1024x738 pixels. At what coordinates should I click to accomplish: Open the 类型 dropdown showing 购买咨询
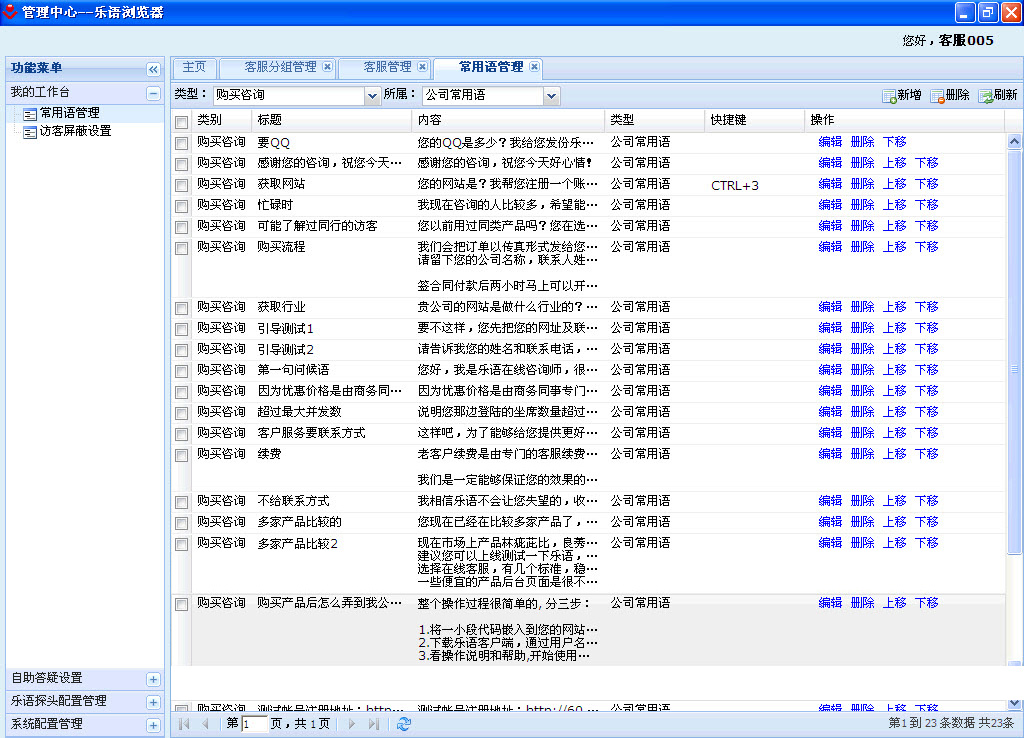(371, 96)
